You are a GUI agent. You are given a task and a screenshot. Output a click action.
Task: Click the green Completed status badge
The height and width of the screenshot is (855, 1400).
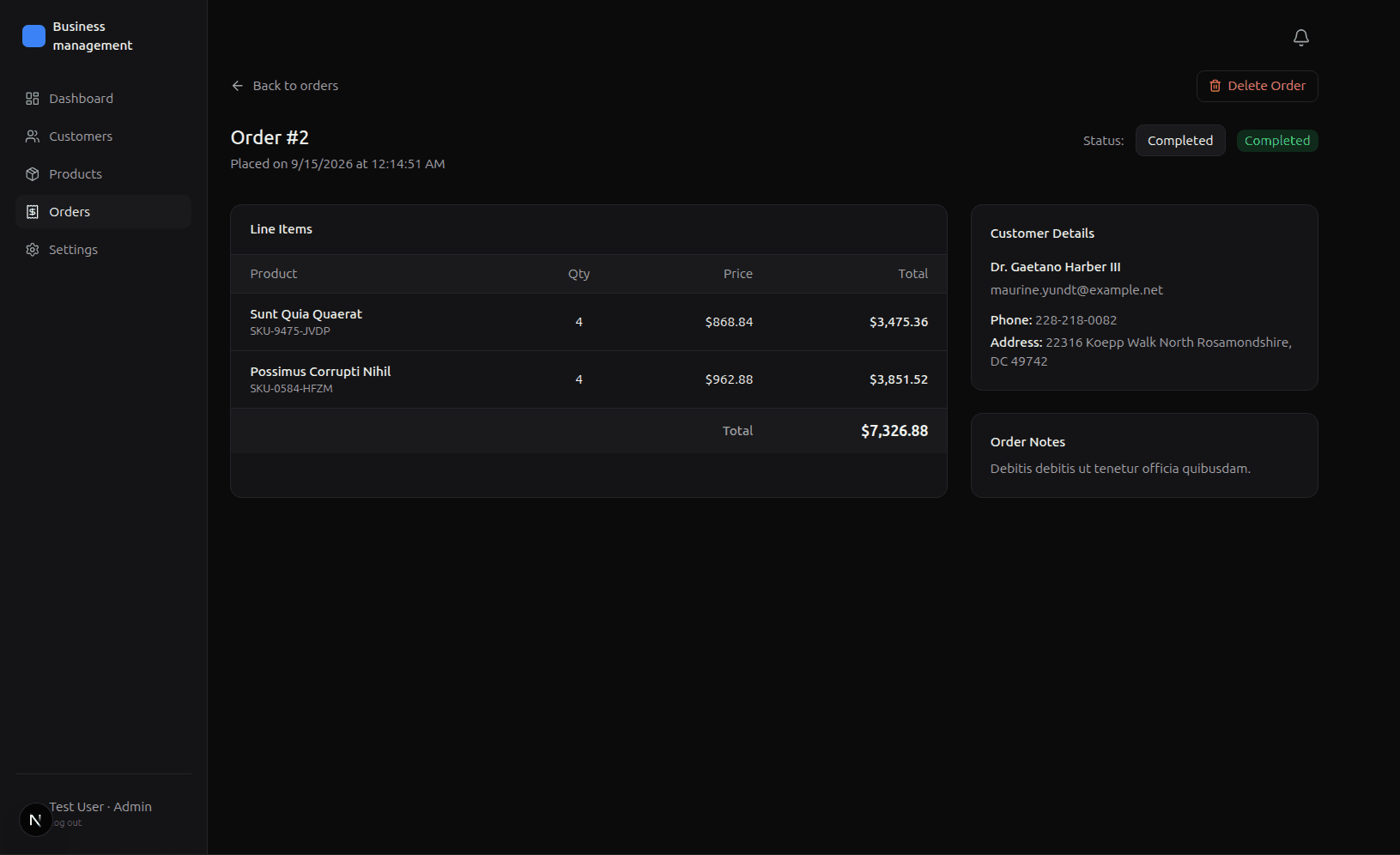tap(1277, 141)
